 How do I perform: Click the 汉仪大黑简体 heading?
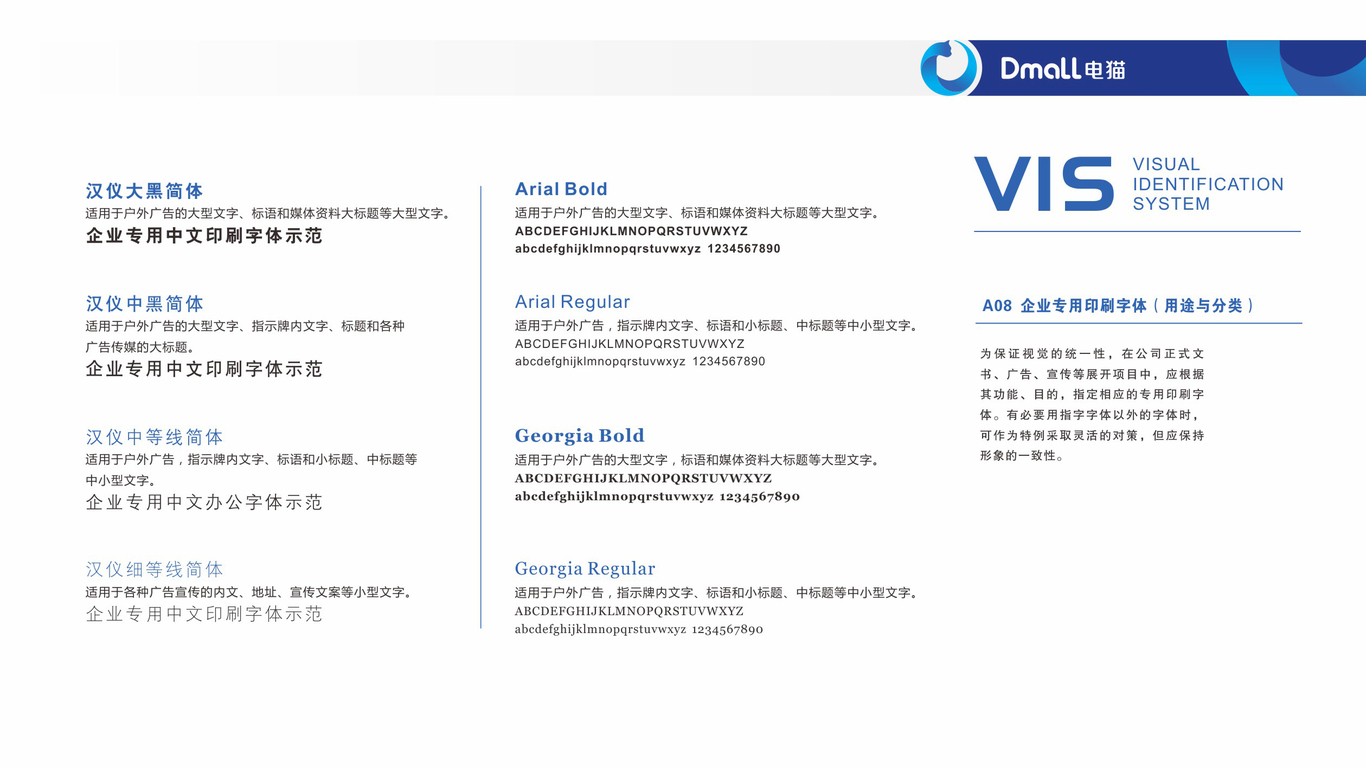tap(145, 191)
